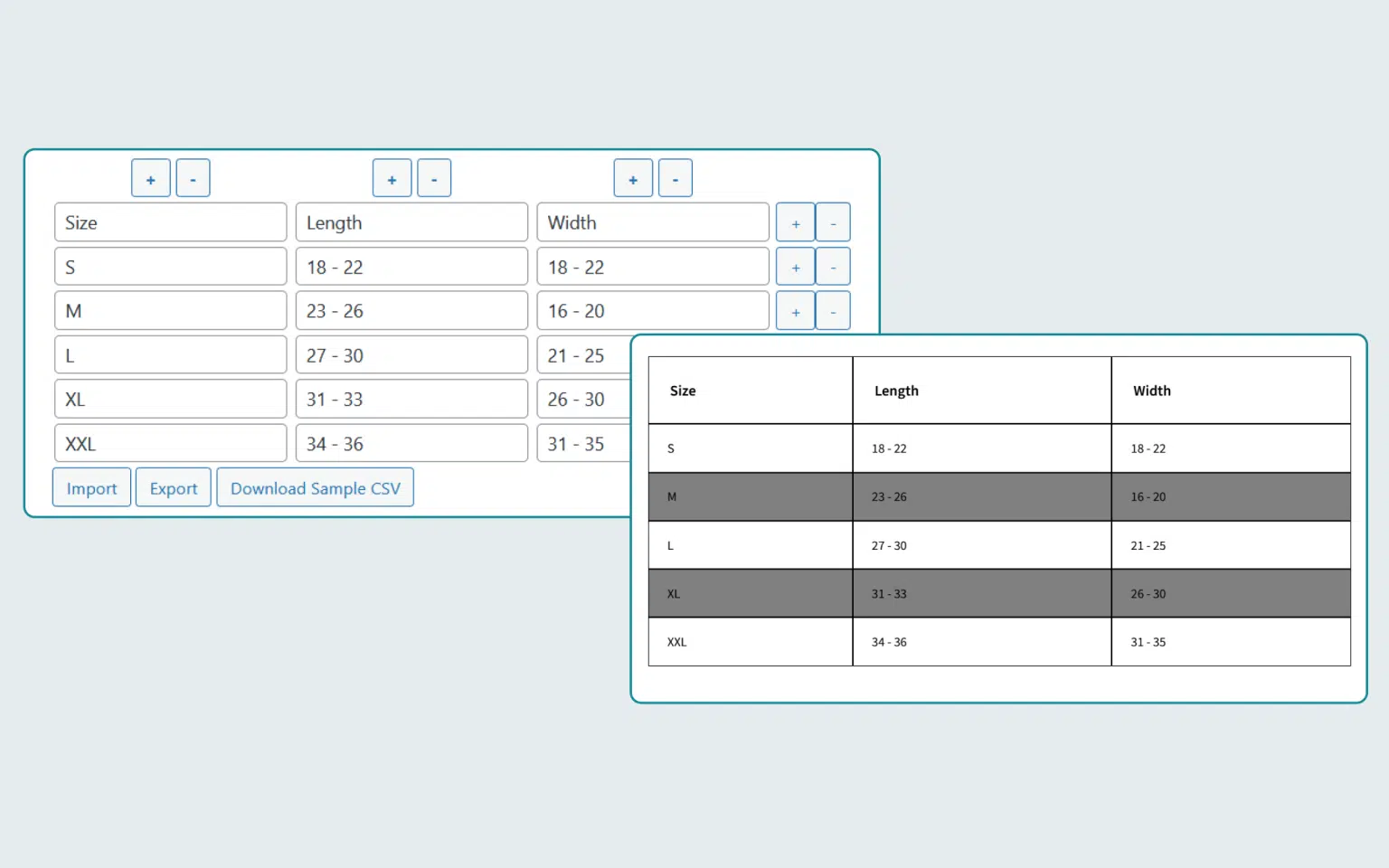This screenshot has height=868, width=1389.
Task: Click the Import button
Action: click(x=91, y=488)
